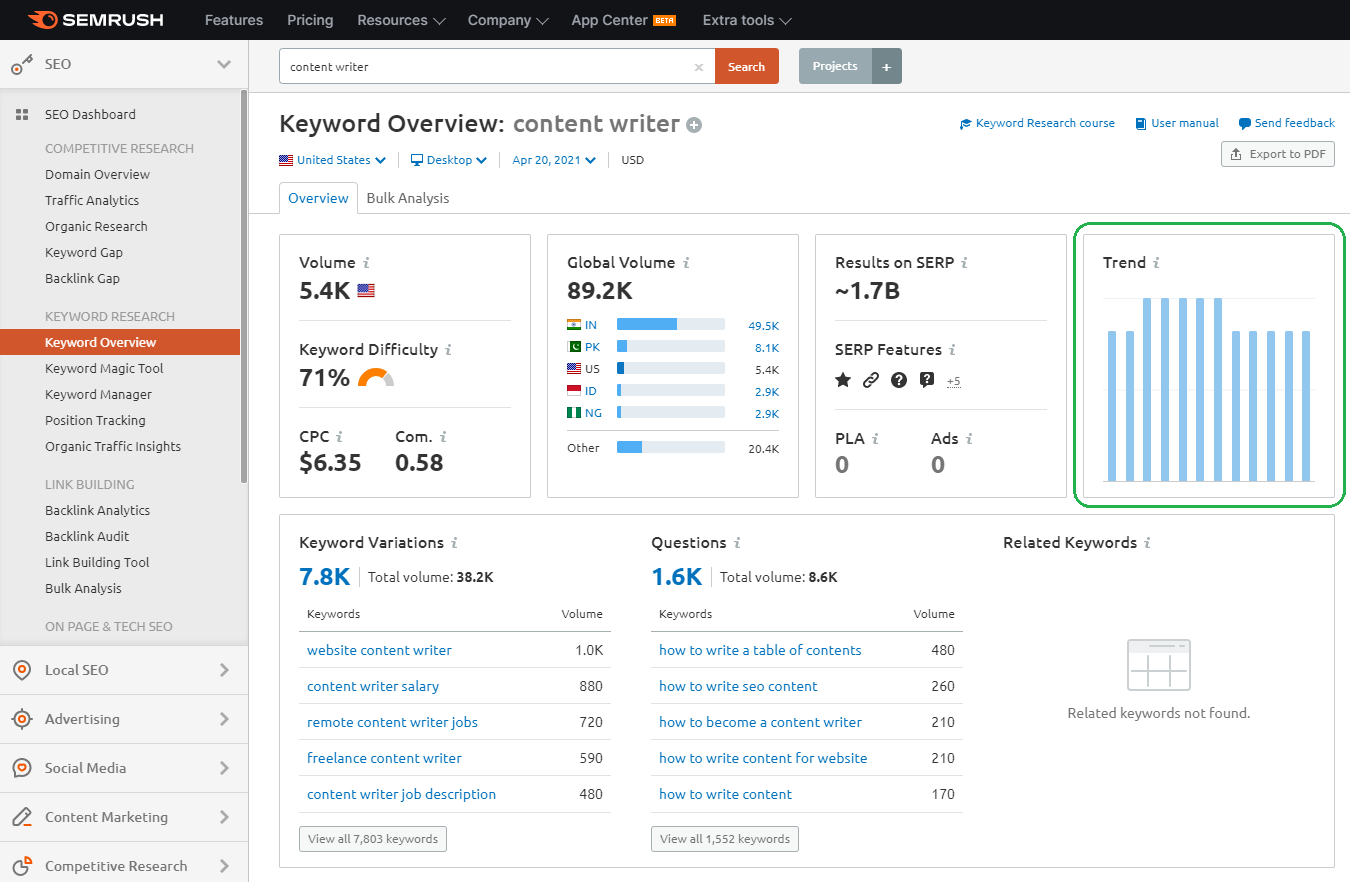Expand the Social Media section chevron
This screenshot has width=1350, height=882.
pyautogui.click(x=224, y=768)
